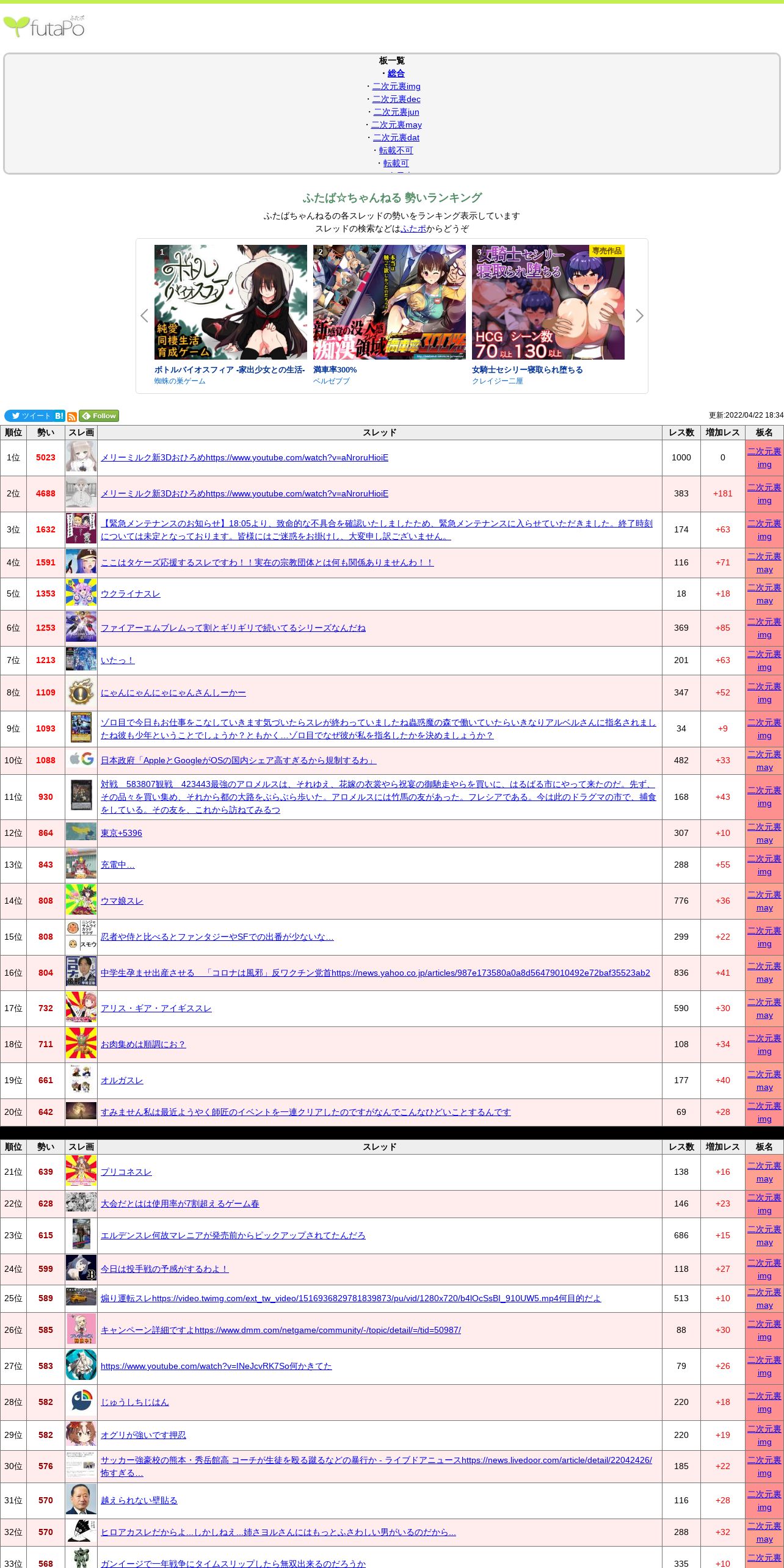The width and height of the screenshot is (784, 1568).
Task: Open 今日は投手戦の予感 thread
Action: [x=165, y=1269]
